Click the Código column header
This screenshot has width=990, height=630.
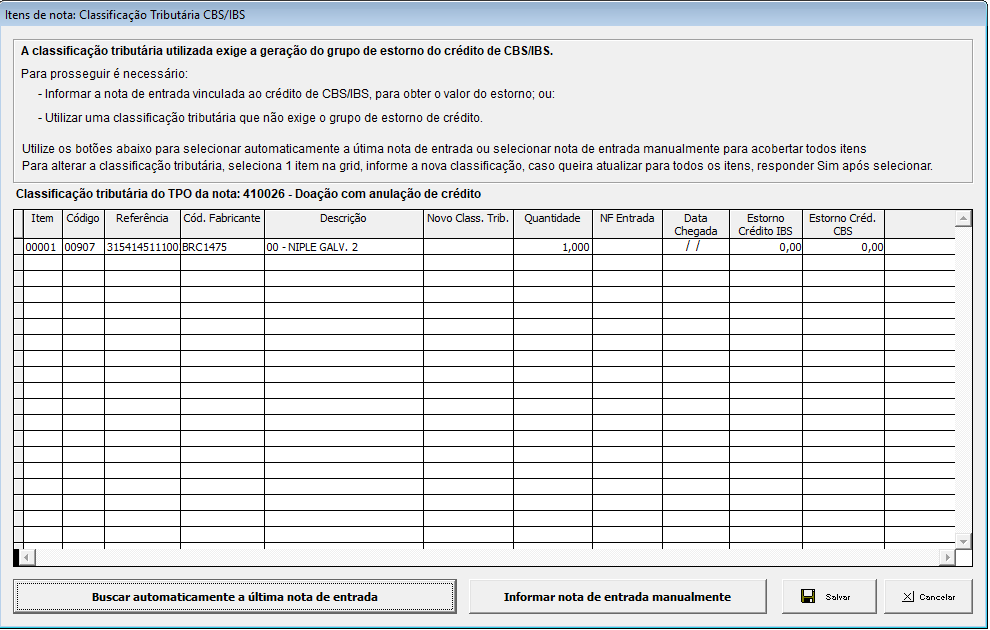pos(83,218)
